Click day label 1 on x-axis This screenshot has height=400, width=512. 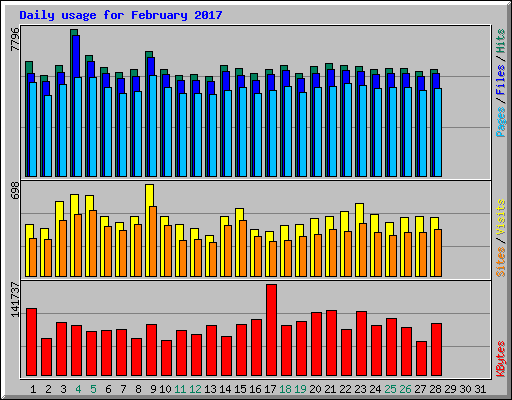33,389
